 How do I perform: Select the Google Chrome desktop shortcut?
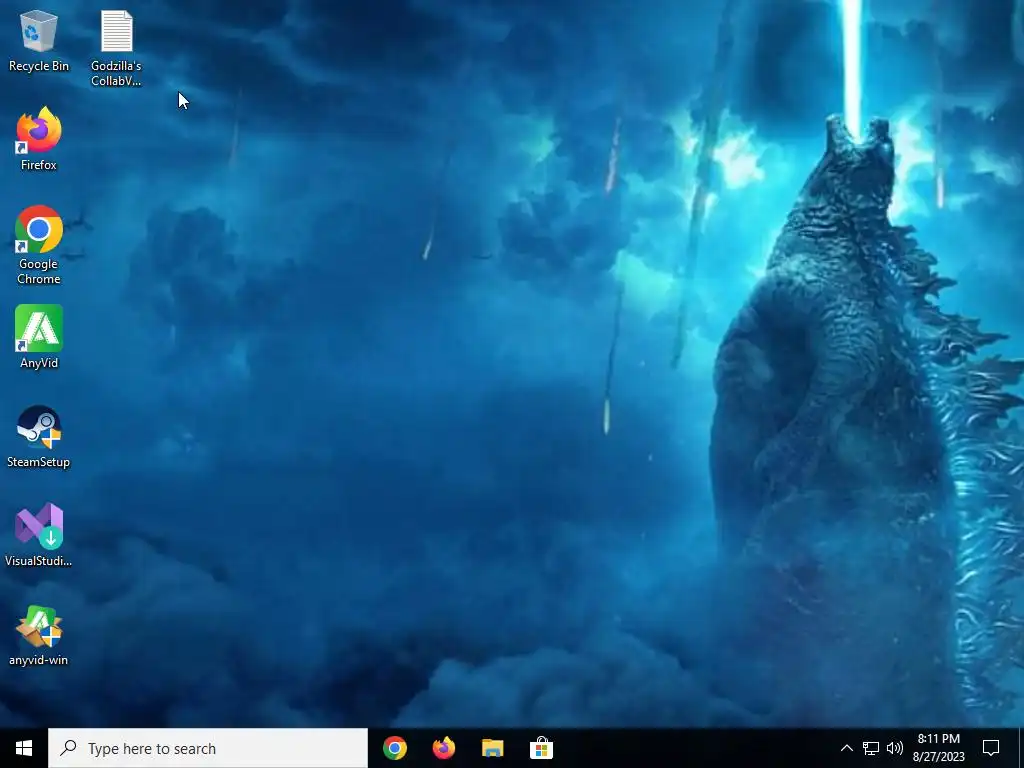(x=39, y=246)
